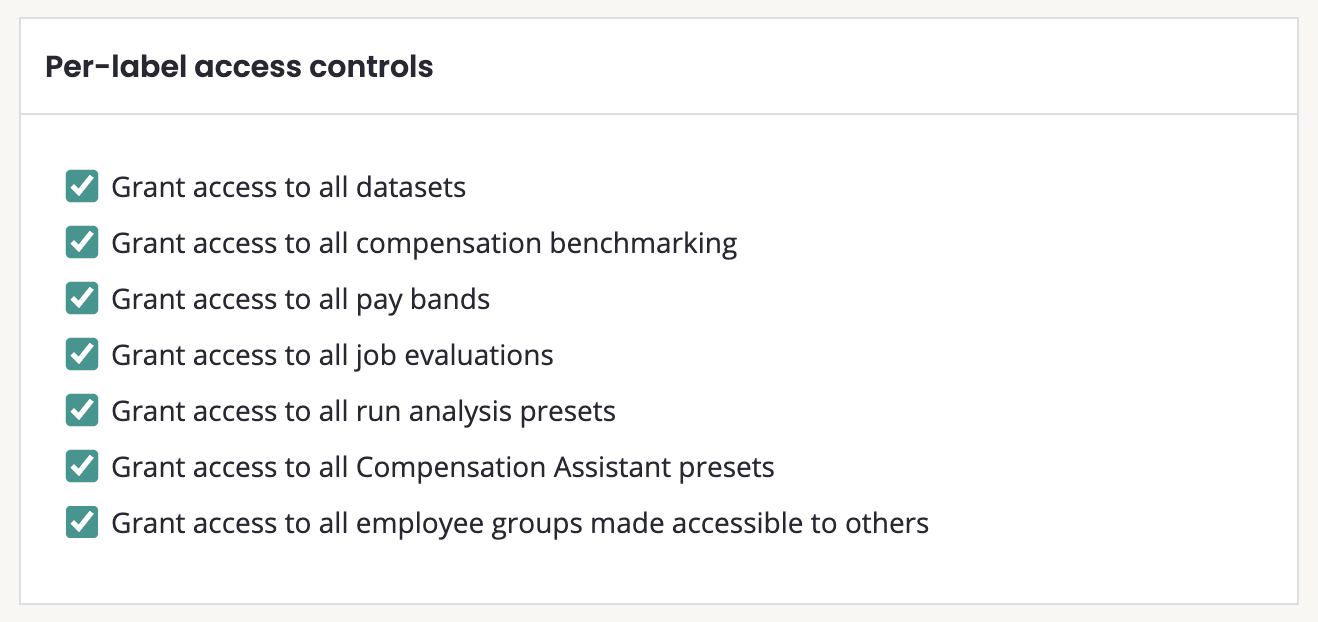Select the 'Grant access to all pay bands' label

[300, 299]
